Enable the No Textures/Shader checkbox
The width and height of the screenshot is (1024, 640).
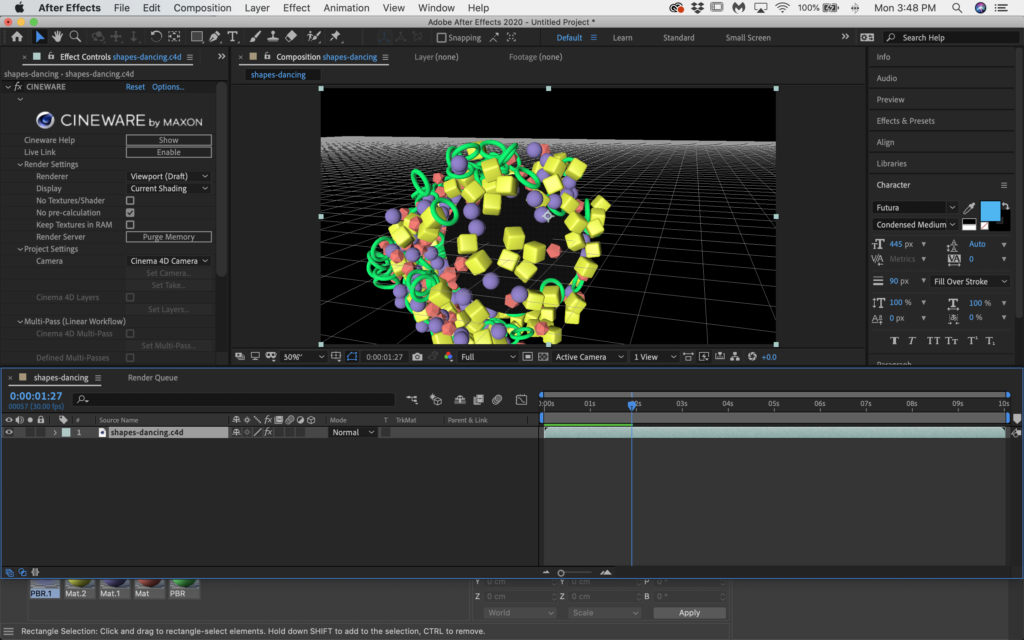click(x=130, y=201)
